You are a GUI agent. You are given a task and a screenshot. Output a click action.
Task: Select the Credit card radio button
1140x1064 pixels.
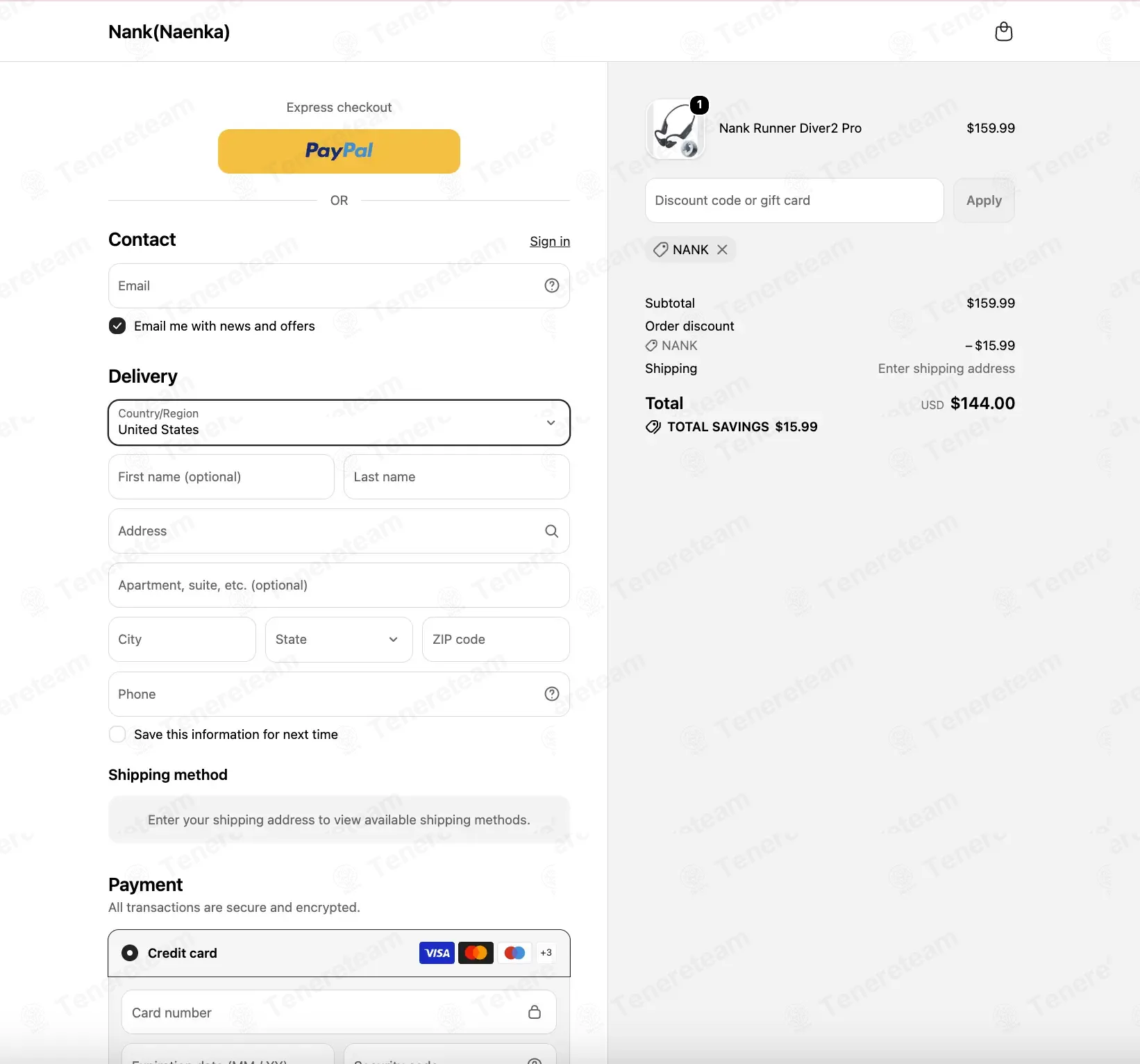pos(130,953)
